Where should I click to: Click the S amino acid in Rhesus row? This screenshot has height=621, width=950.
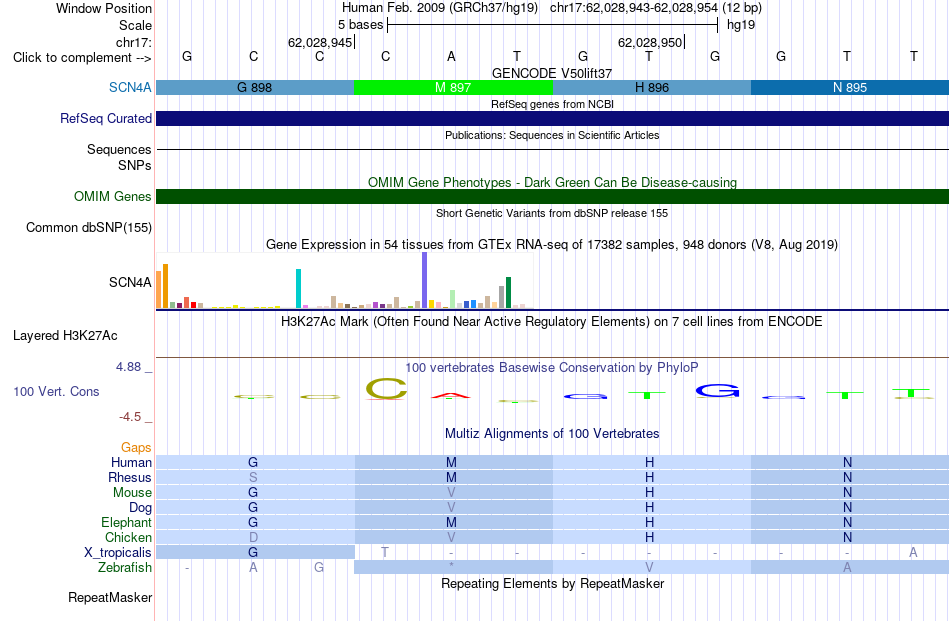(x=253, y=477)
